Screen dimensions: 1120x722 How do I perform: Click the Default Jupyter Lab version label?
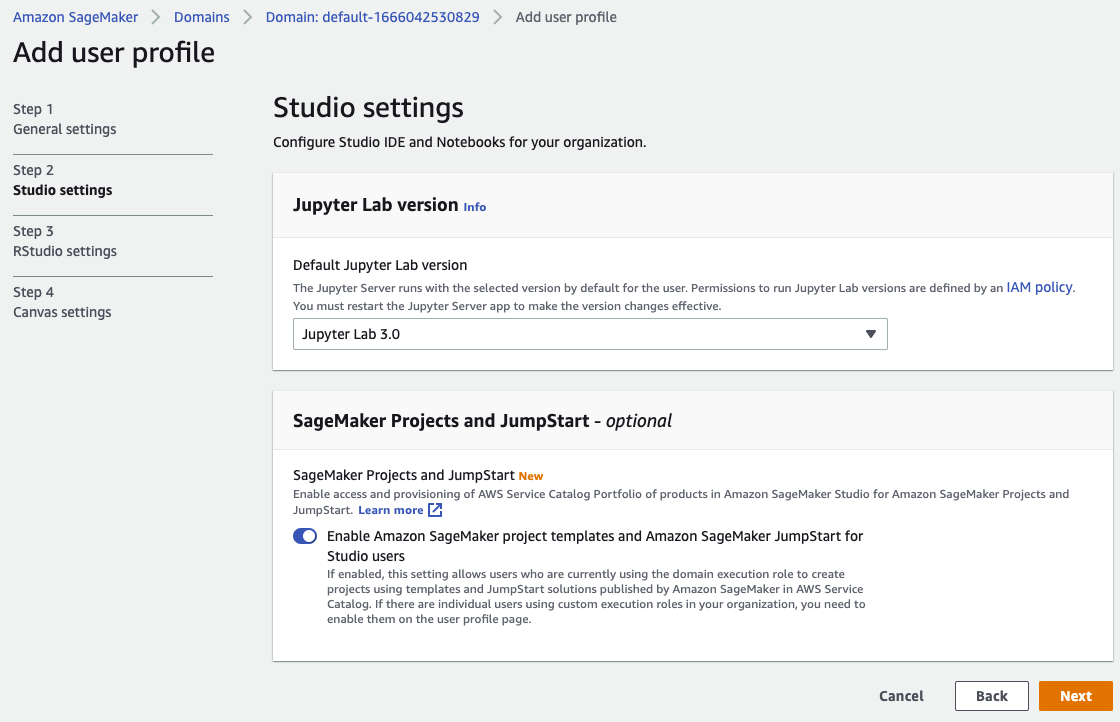click(x=380, y=265)
